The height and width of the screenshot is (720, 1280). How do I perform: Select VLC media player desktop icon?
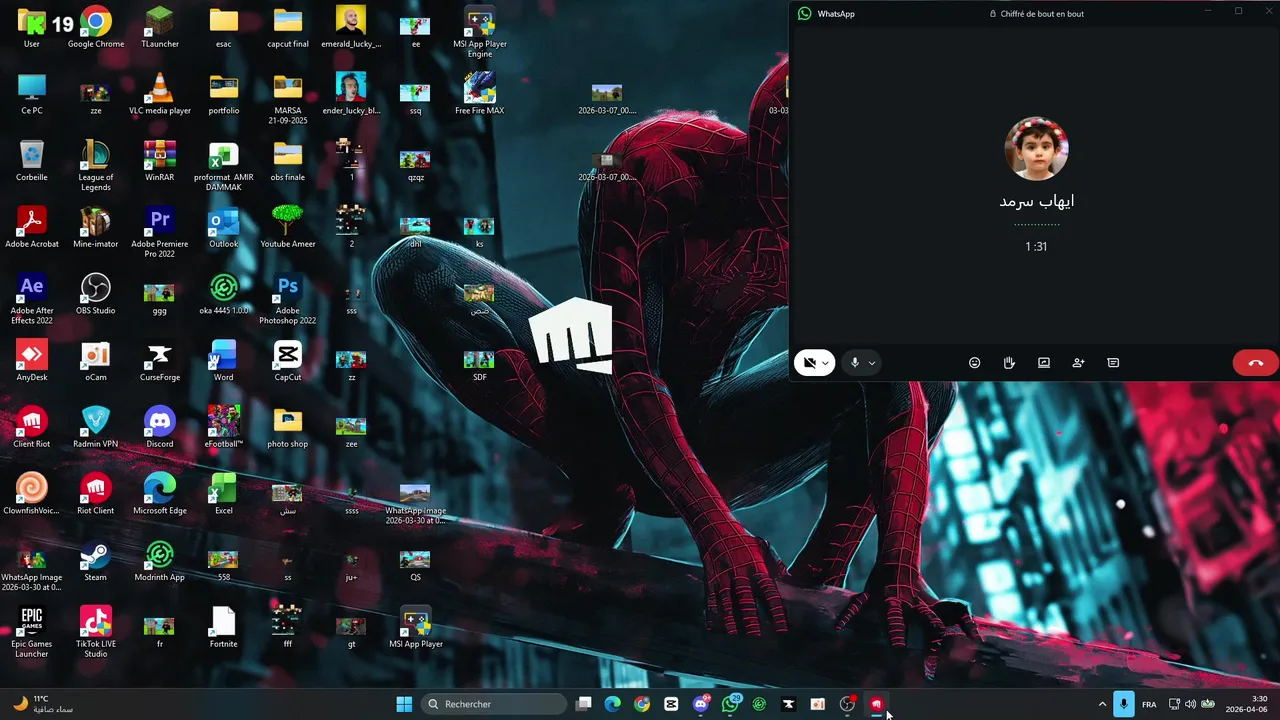pos(160,95)
